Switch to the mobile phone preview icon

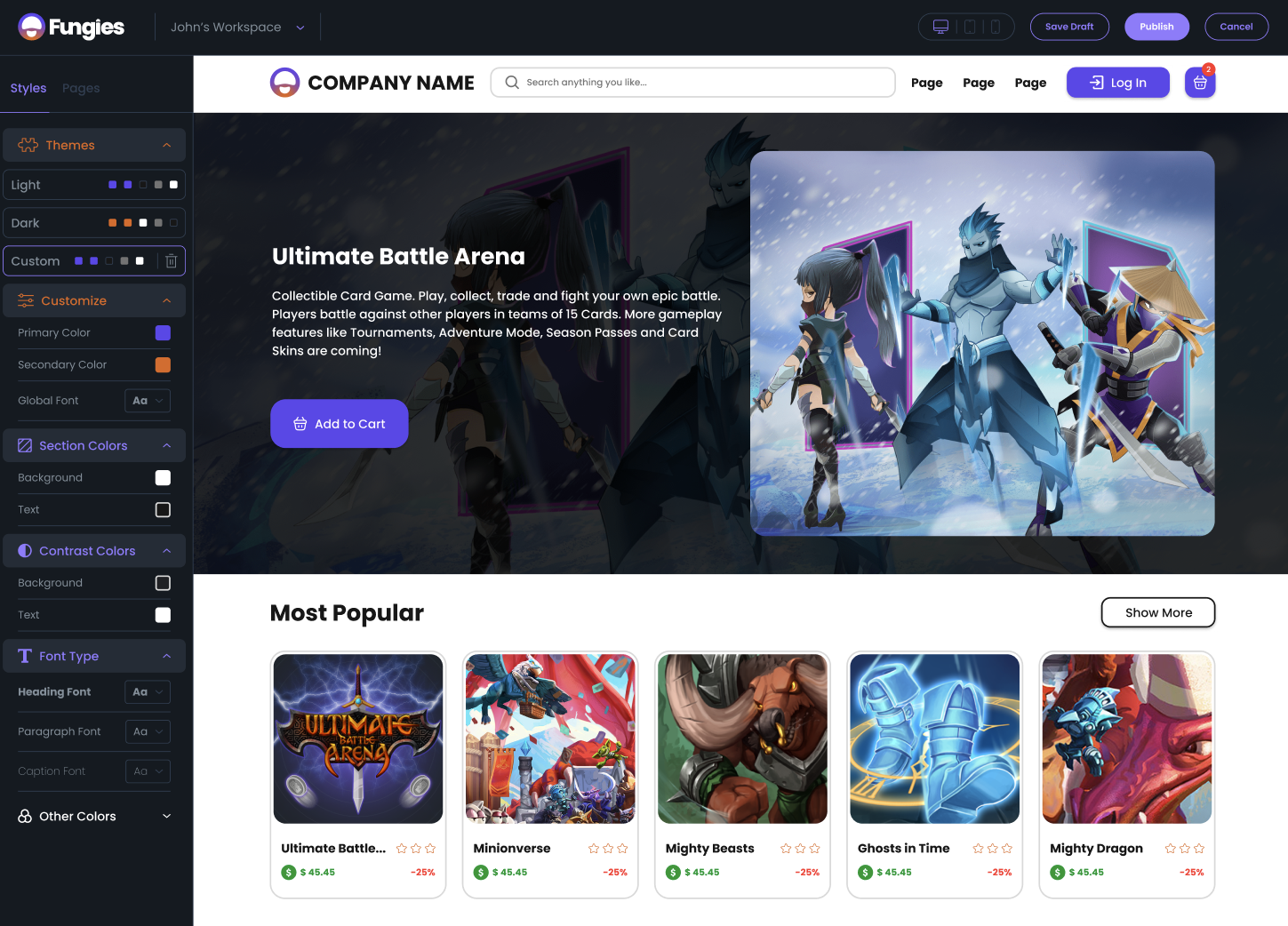(996, 27)
